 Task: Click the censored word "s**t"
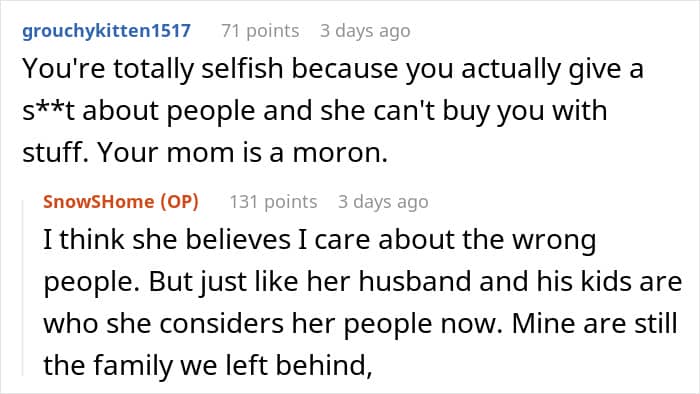tap(48, 111)
